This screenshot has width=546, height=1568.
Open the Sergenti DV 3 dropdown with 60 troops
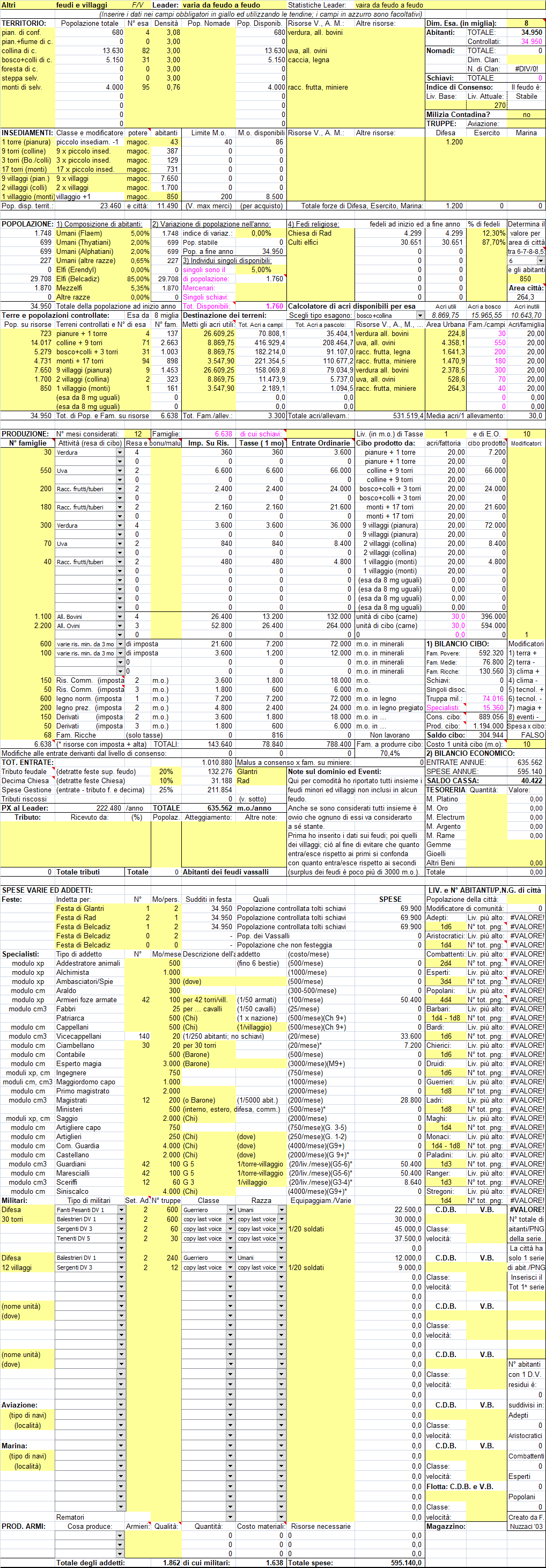pyautogui.click(x=121, y=1229)
